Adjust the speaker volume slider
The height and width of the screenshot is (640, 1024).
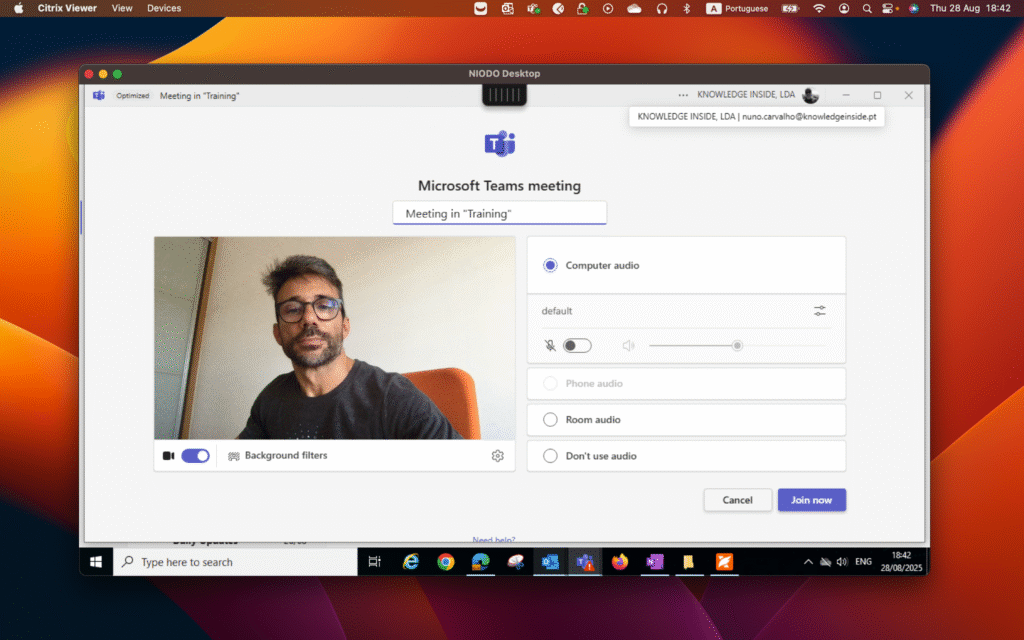(737, 345)
